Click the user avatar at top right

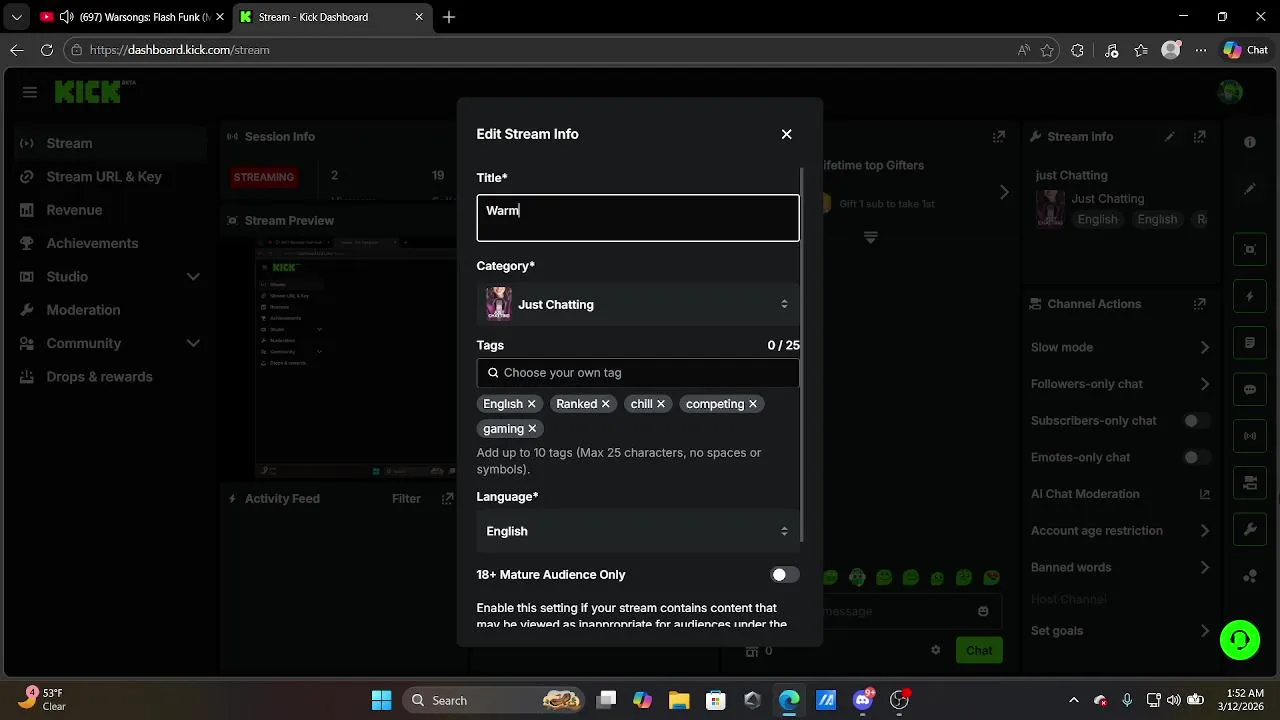(1230, 92)
